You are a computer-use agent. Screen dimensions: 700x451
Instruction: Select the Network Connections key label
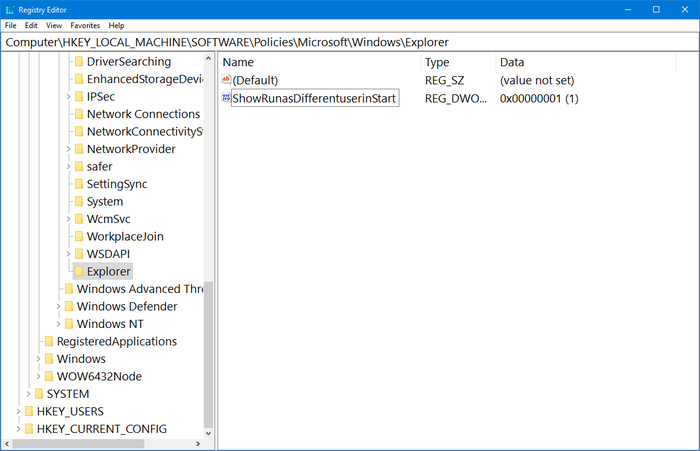tap(143, 114)
